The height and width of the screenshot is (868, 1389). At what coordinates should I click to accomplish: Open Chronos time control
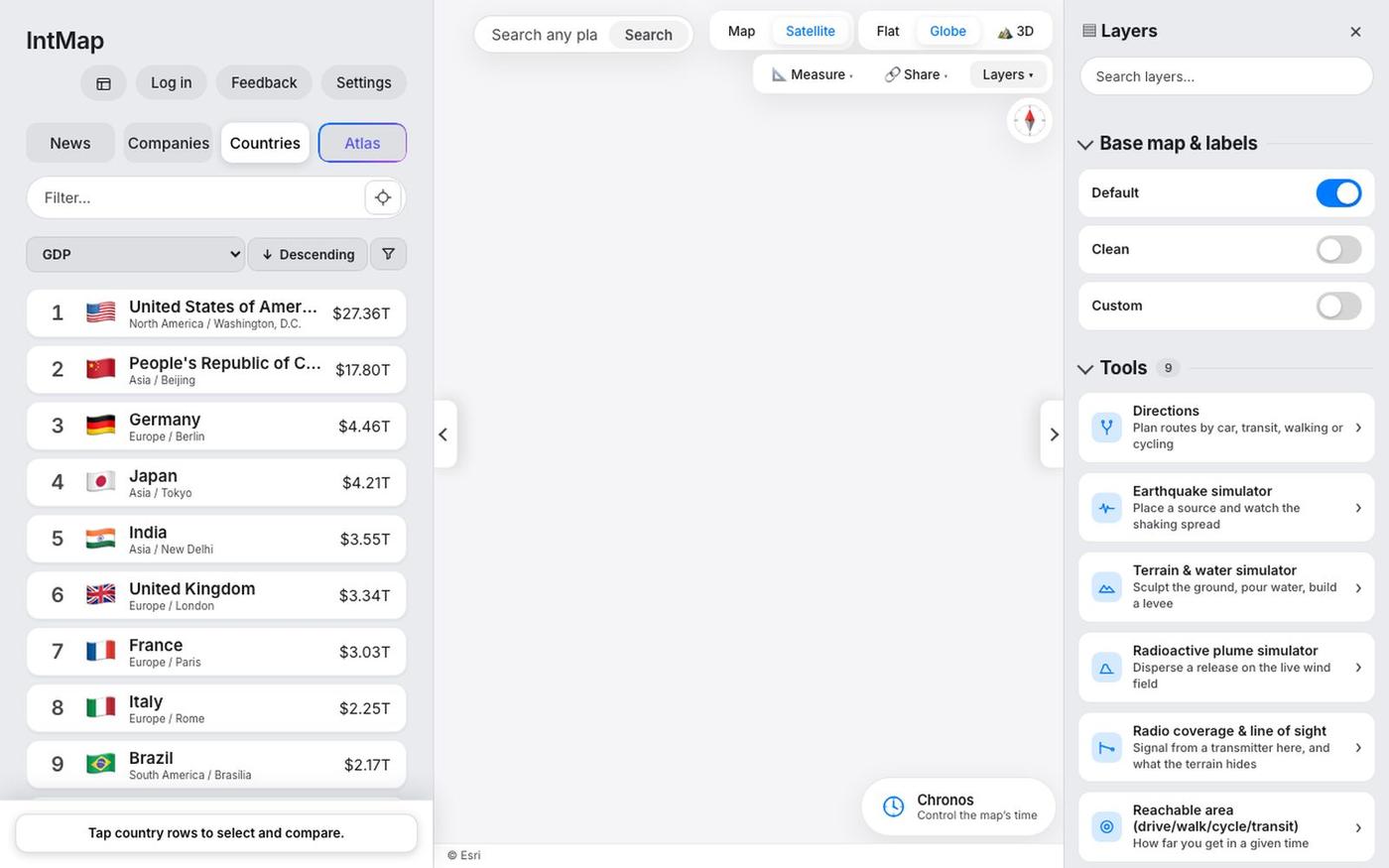tap(958, 806)
